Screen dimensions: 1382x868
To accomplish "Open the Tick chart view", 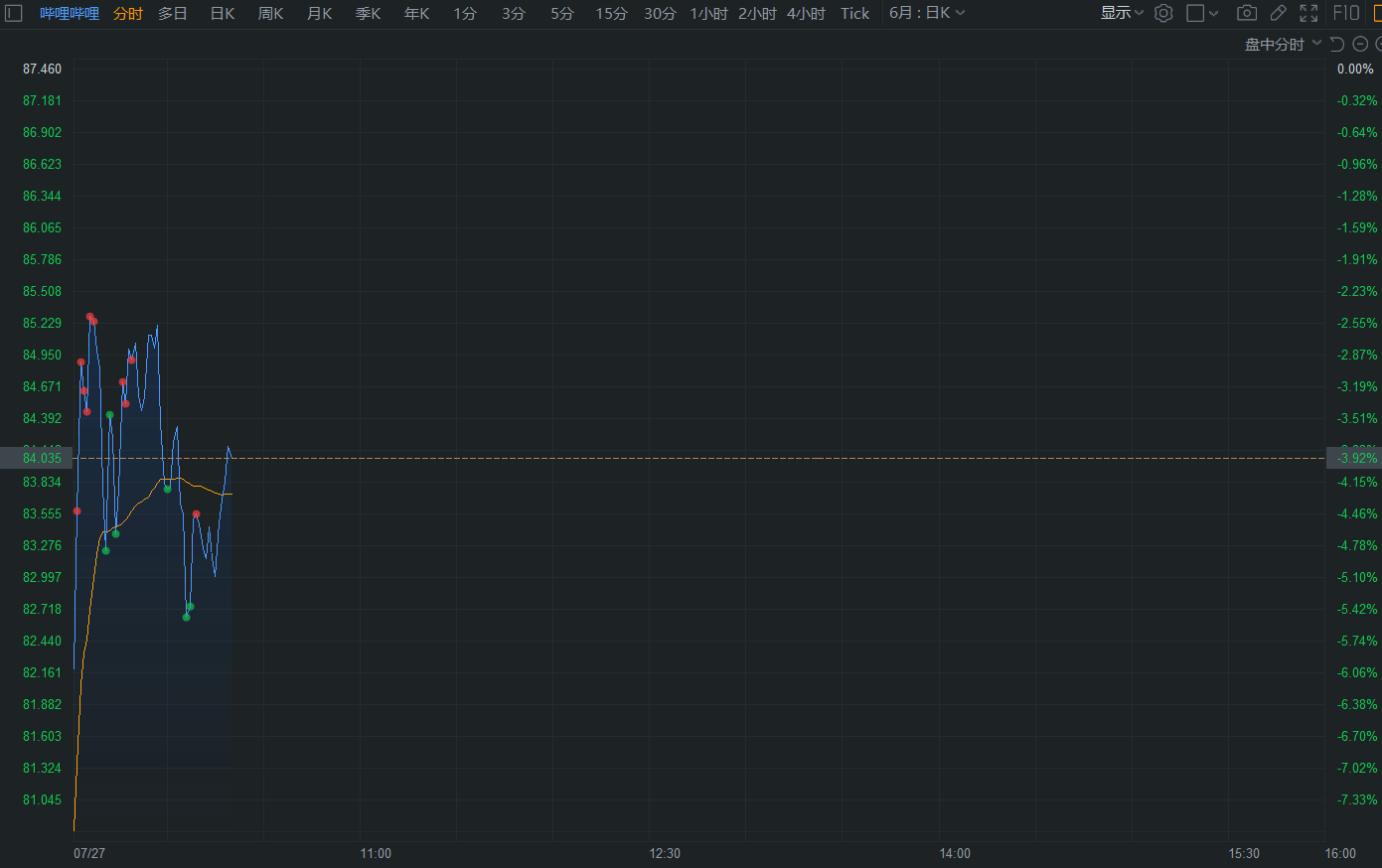I will coord(854,13).
